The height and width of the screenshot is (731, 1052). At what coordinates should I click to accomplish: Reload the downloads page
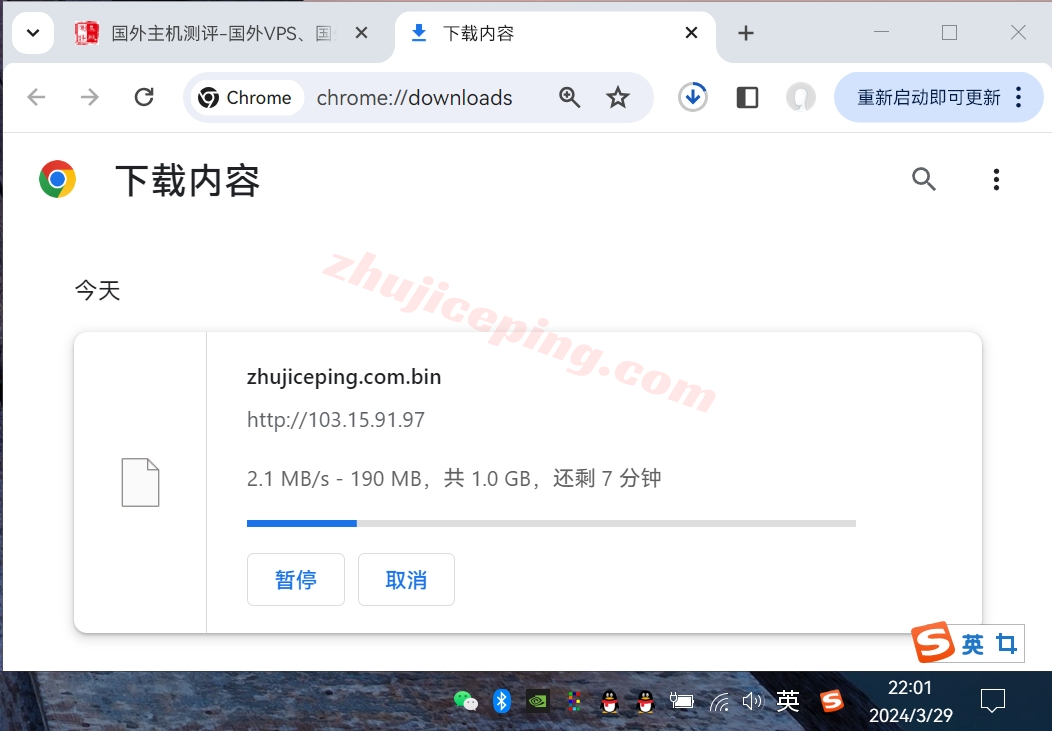(144, 97)
